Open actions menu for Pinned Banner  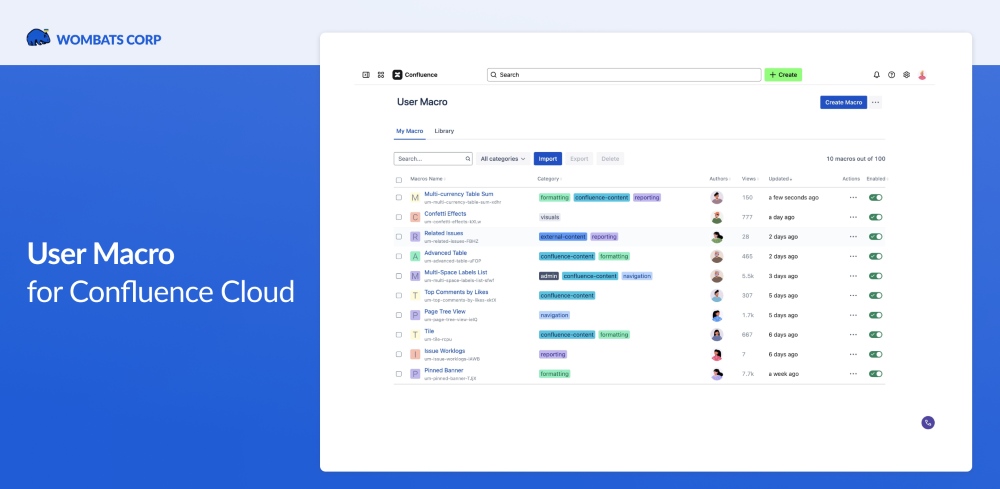(853, 374)
